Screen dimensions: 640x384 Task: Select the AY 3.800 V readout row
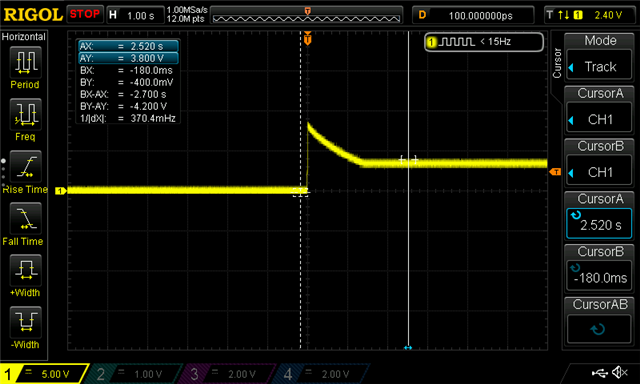tap(128, 58)
